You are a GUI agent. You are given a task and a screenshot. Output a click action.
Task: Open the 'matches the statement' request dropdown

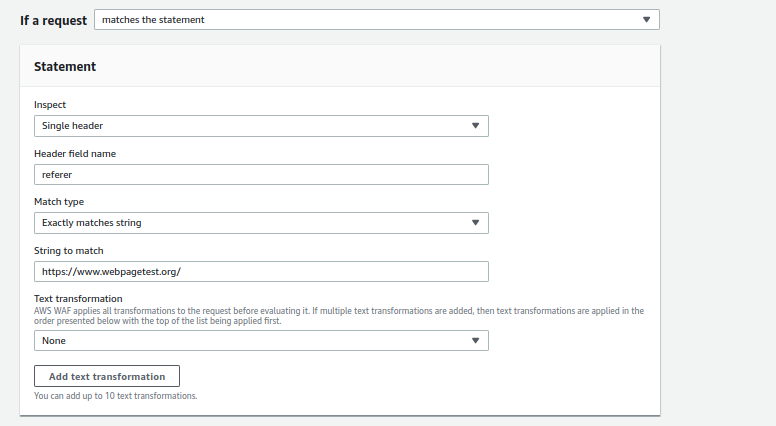[377, 20]
